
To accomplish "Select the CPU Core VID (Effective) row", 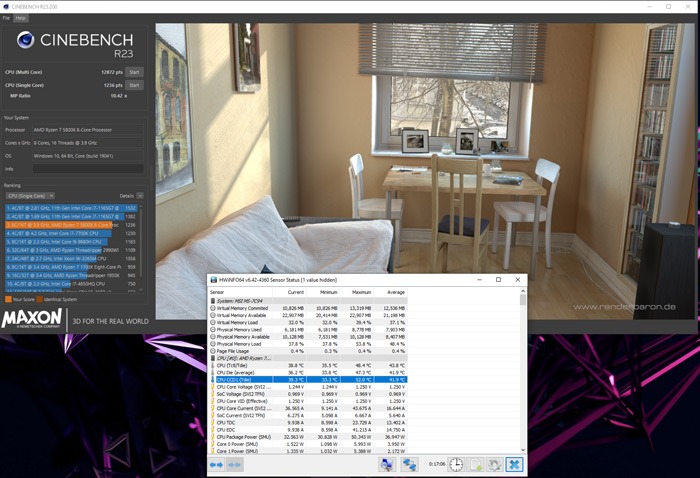I will [308, 401].
